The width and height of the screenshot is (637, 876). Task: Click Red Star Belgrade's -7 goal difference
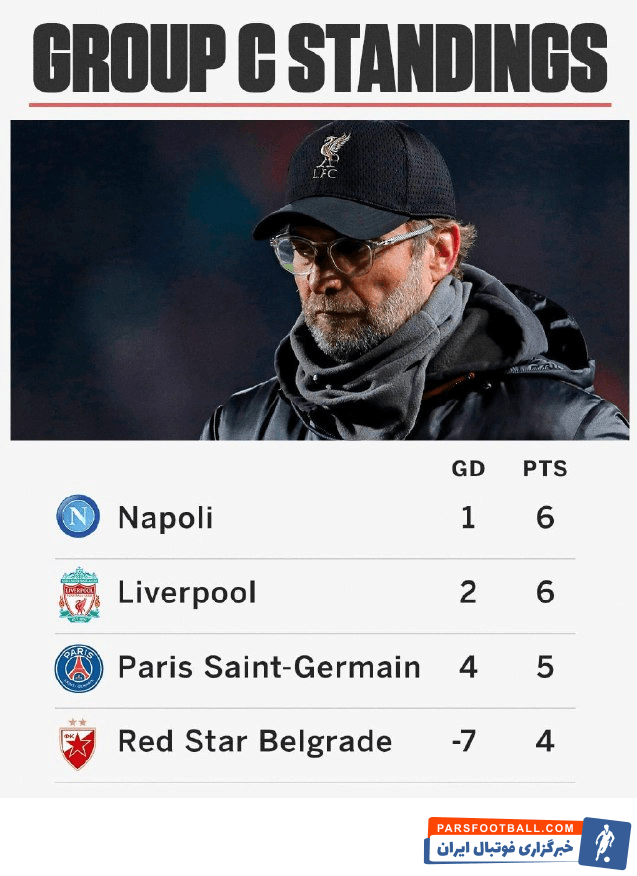tap(463, 742)
